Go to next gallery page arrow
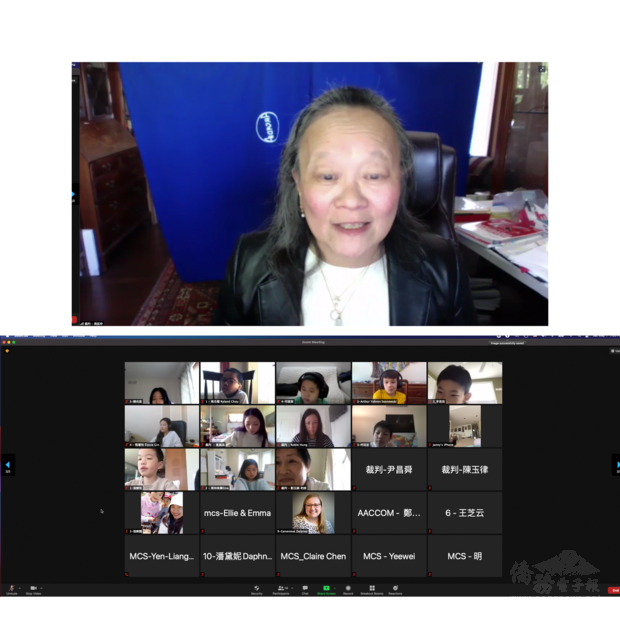The height and width of the screenshot is (620, 620). 614,465
